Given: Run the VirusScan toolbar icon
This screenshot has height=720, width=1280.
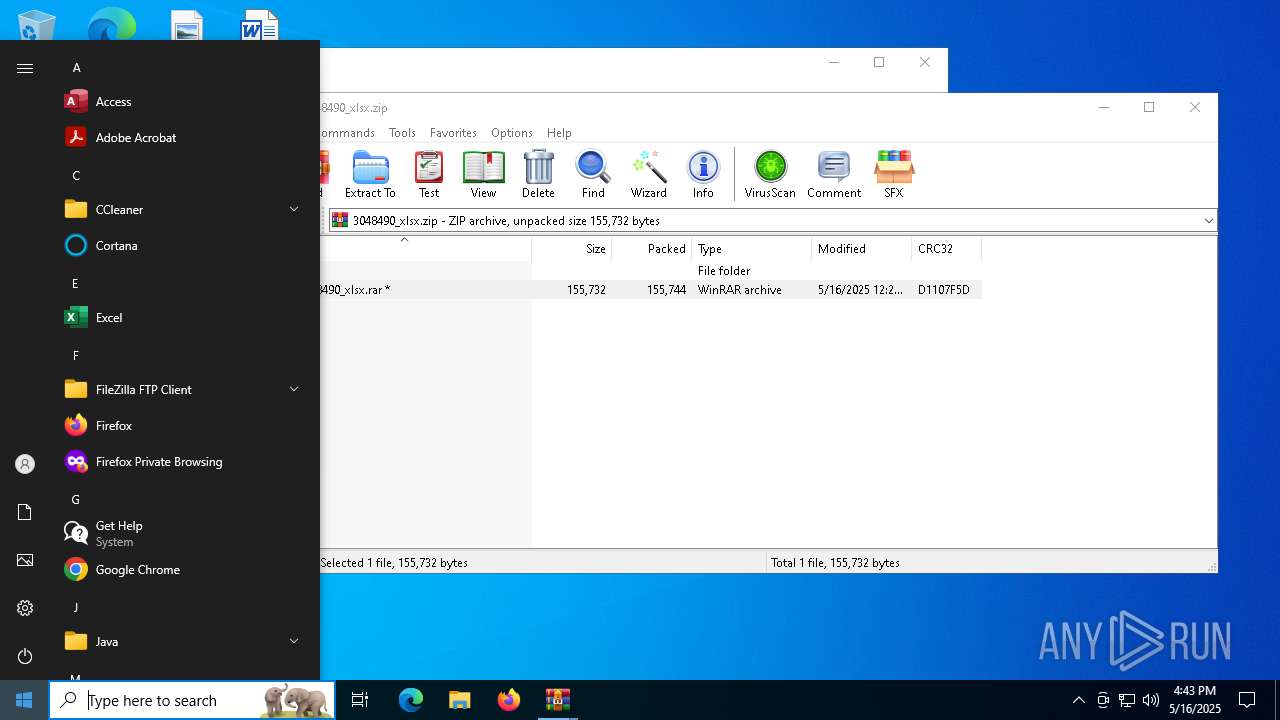Looking at the screenshot, I should [x=770, y=174].
